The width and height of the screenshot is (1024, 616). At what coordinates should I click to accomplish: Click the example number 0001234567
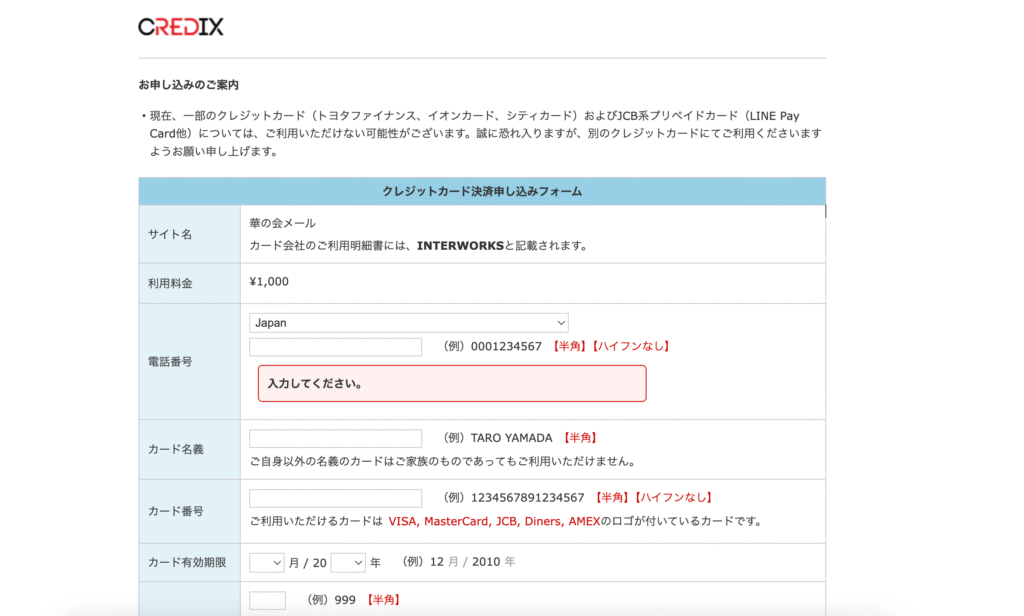506,346
